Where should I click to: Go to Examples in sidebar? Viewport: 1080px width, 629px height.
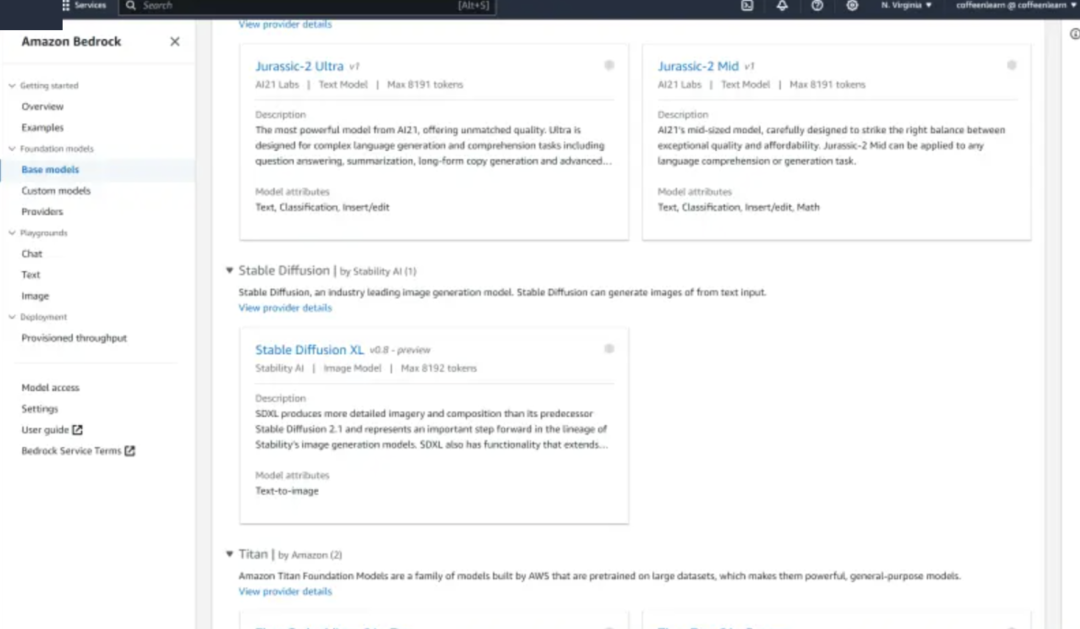42,127
